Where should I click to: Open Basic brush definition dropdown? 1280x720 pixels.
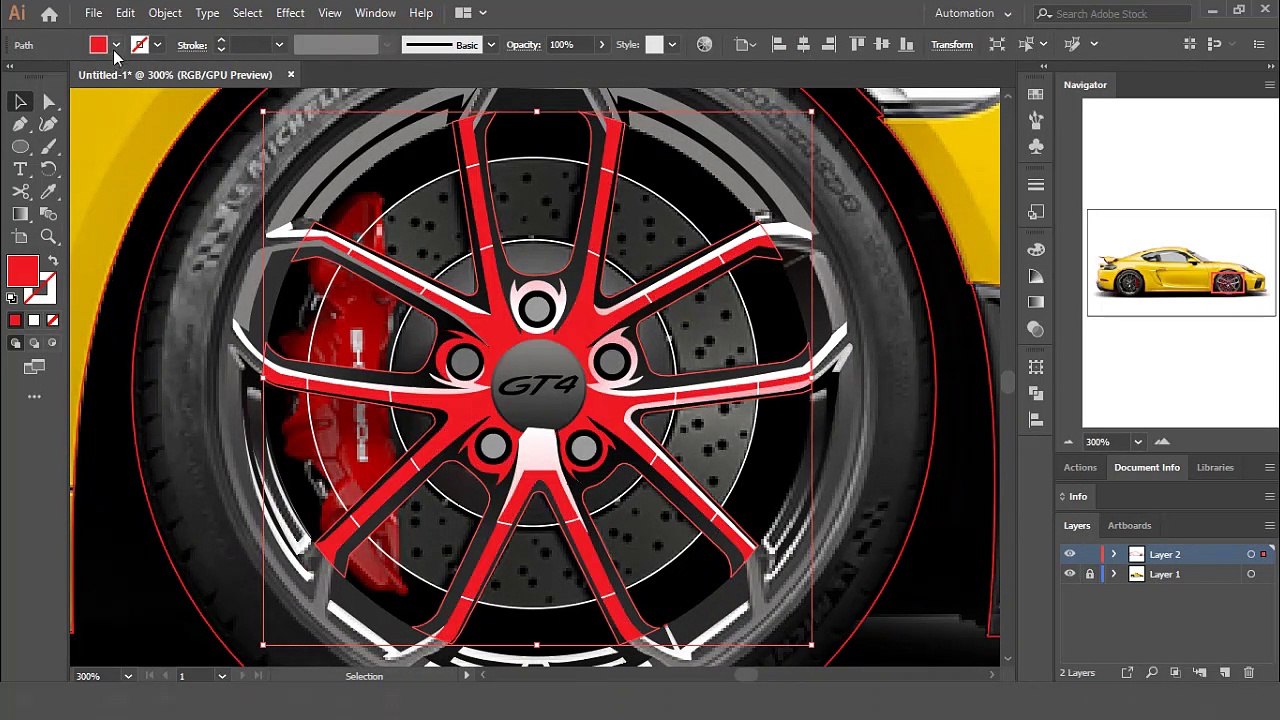(491, 45)
